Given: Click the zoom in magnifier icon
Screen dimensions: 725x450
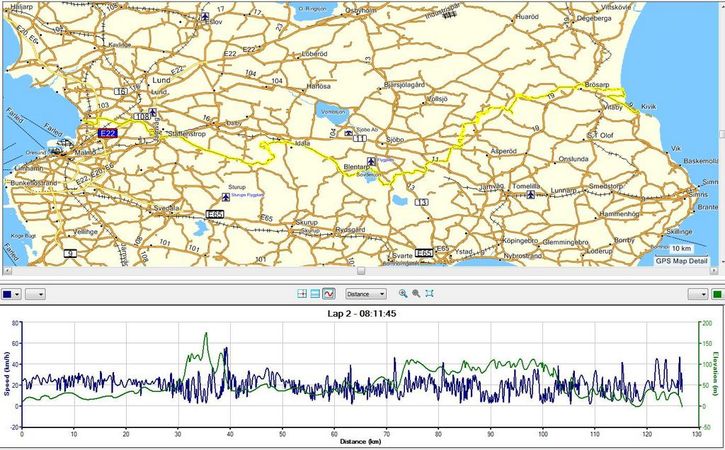Looking at the screenshot, I should click(403, 294).
